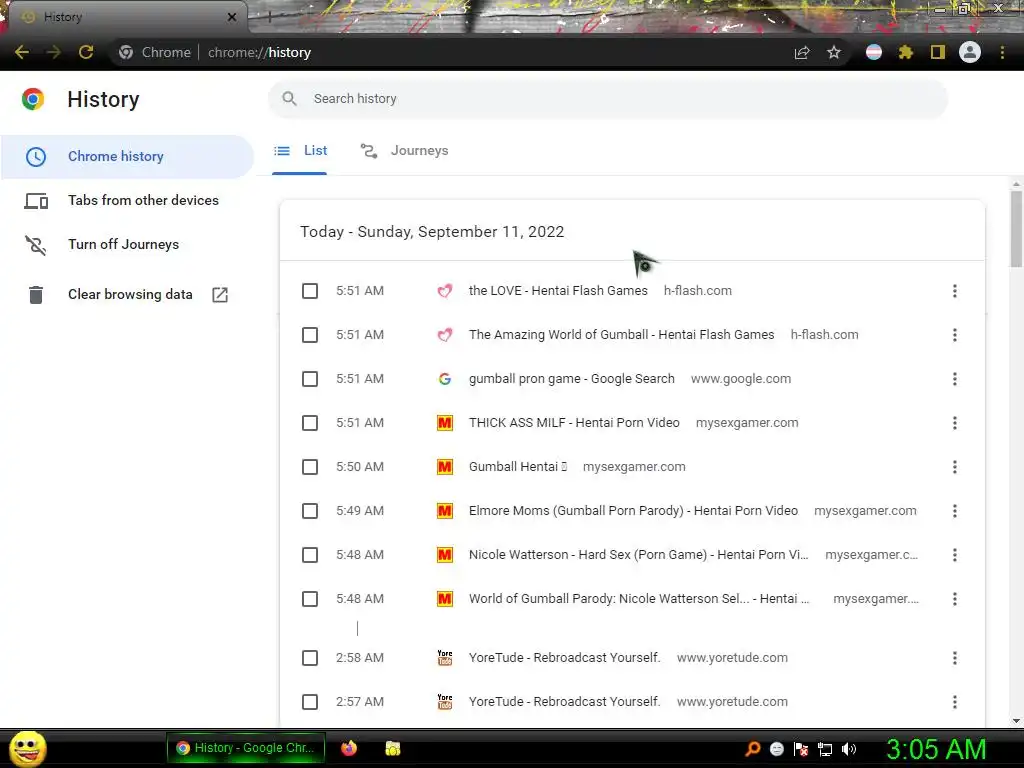Viewport: 1024px width, 768px height.
Task: Click History - Google Chrome taskbar button
Action: [x=247, y=748]
